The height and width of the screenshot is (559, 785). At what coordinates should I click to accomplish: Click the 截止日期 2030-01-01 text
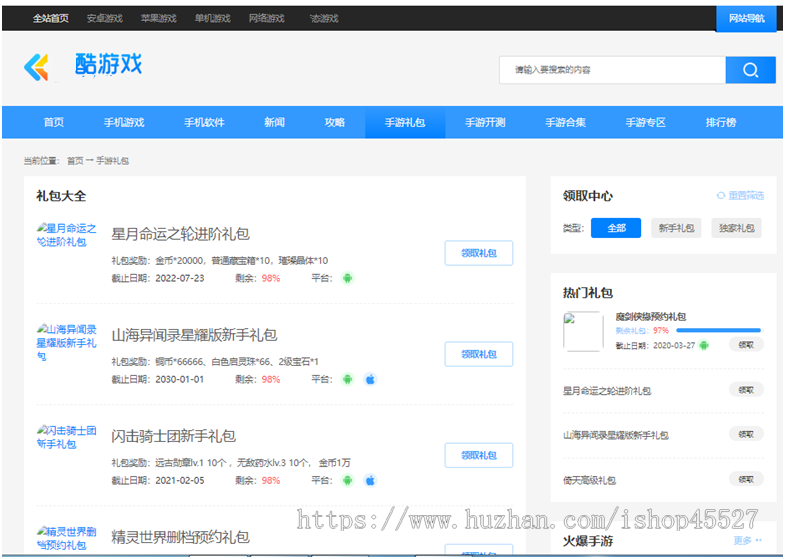coord(158,379)
